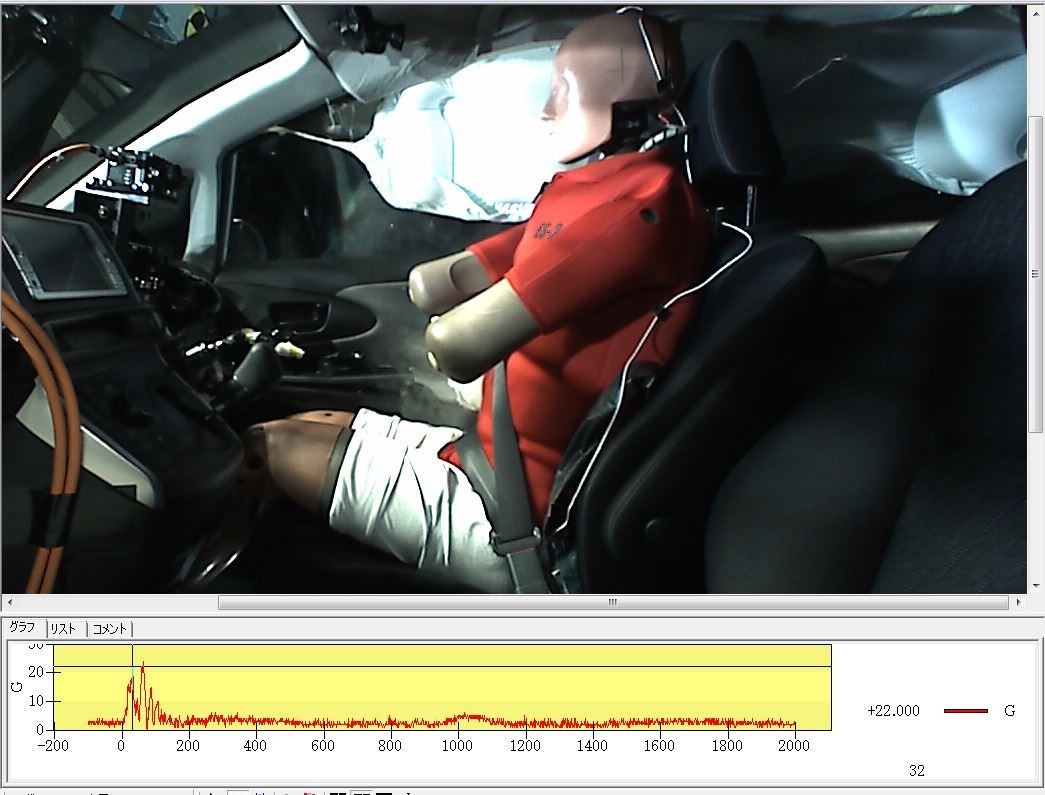Click the horizontal scrollbar left arrow
The image size is (1045, 795).
[x=9, y=603]
